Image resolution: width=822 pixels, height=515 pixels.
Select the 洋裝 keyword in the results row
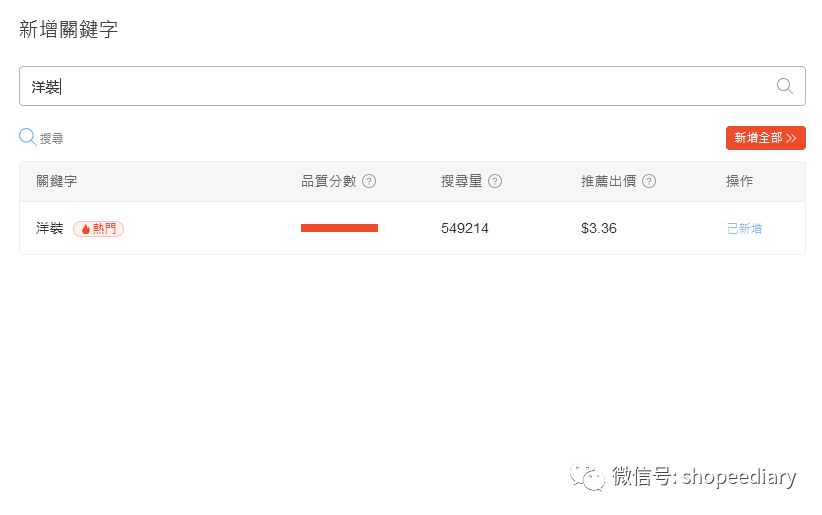coord(50,228)
